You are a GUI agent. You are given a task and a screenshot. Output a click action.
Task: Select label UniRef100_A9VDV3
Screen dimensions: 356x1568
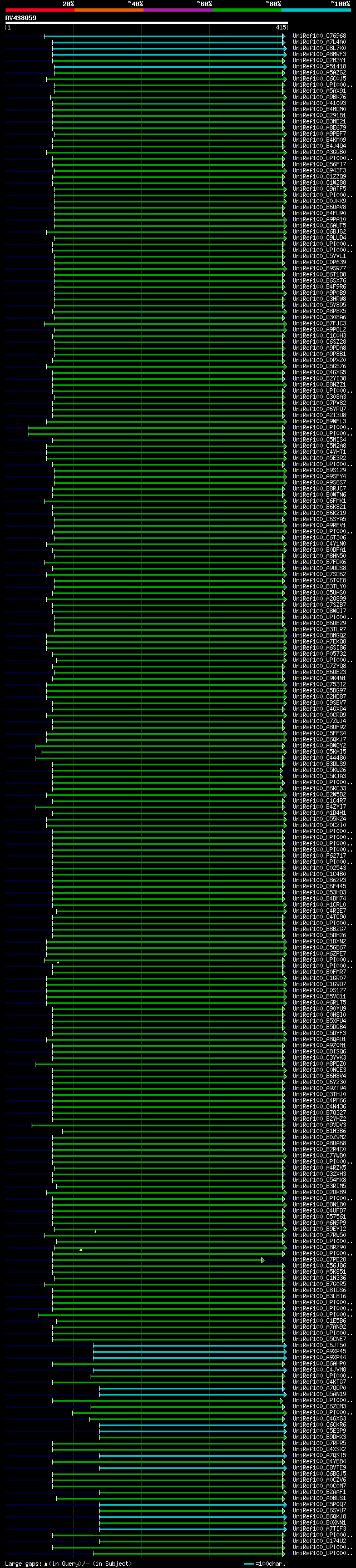[x=319, y=1125]
